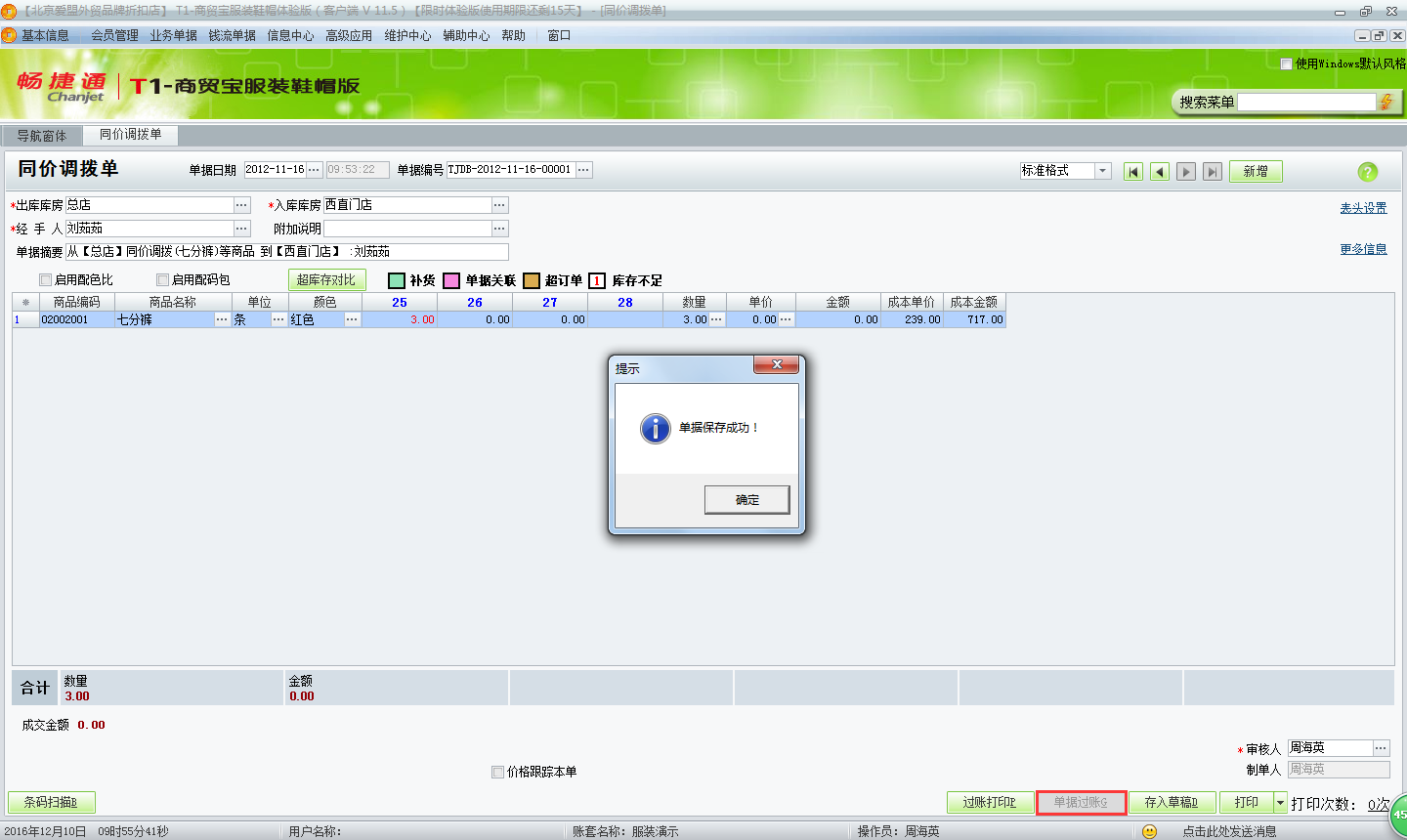Switch to the 导航窗体 tab

click(42, 136)
